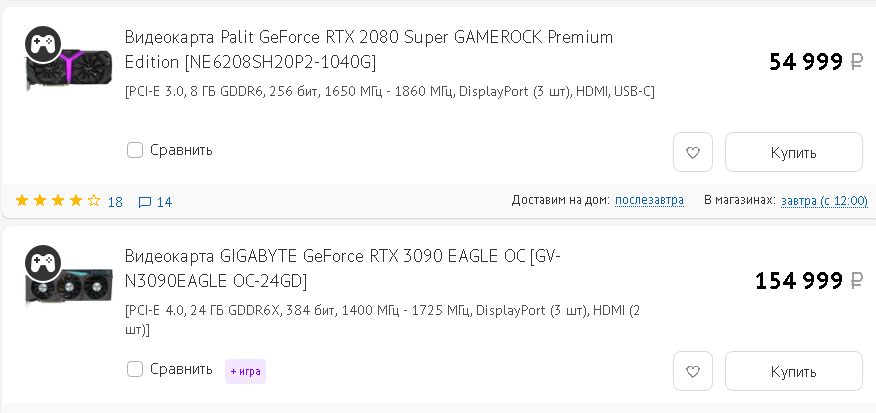
Task: Tick Сравнить checkbox for Palit RTX 2080
Action: pyautogui.click(x=135, y=150)
